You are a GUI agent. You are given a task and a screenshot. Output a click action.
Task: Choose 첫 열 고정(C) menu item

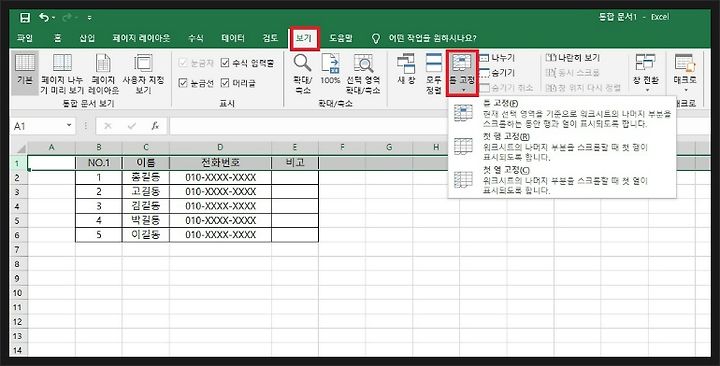click(x=562, y=180)
